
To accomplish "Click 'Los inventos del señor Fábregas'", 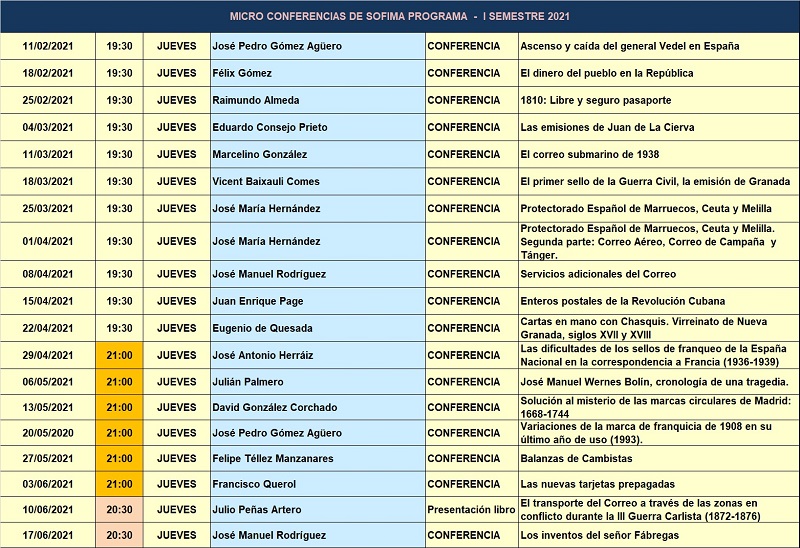I will click(x=599, y=535).
